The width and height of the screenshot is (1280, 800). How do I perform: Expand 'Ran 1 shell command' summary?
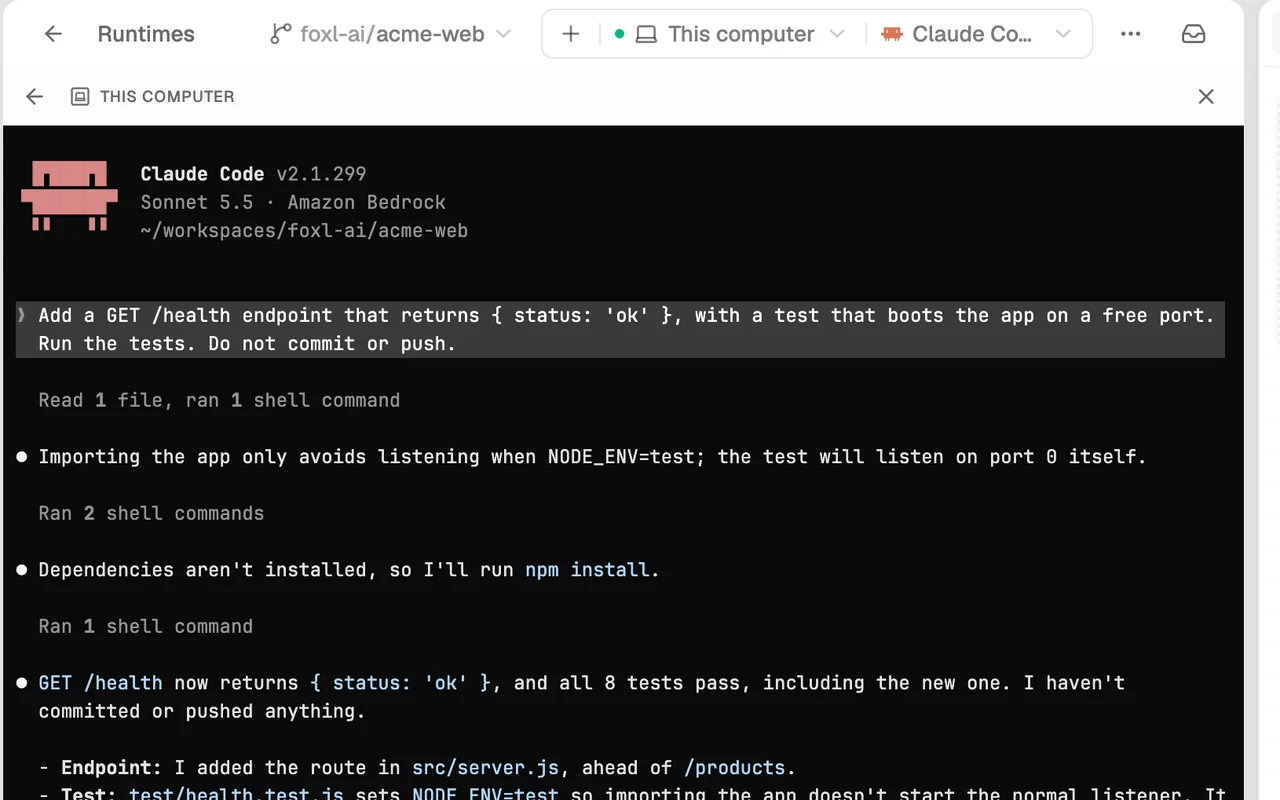[146, 626]
